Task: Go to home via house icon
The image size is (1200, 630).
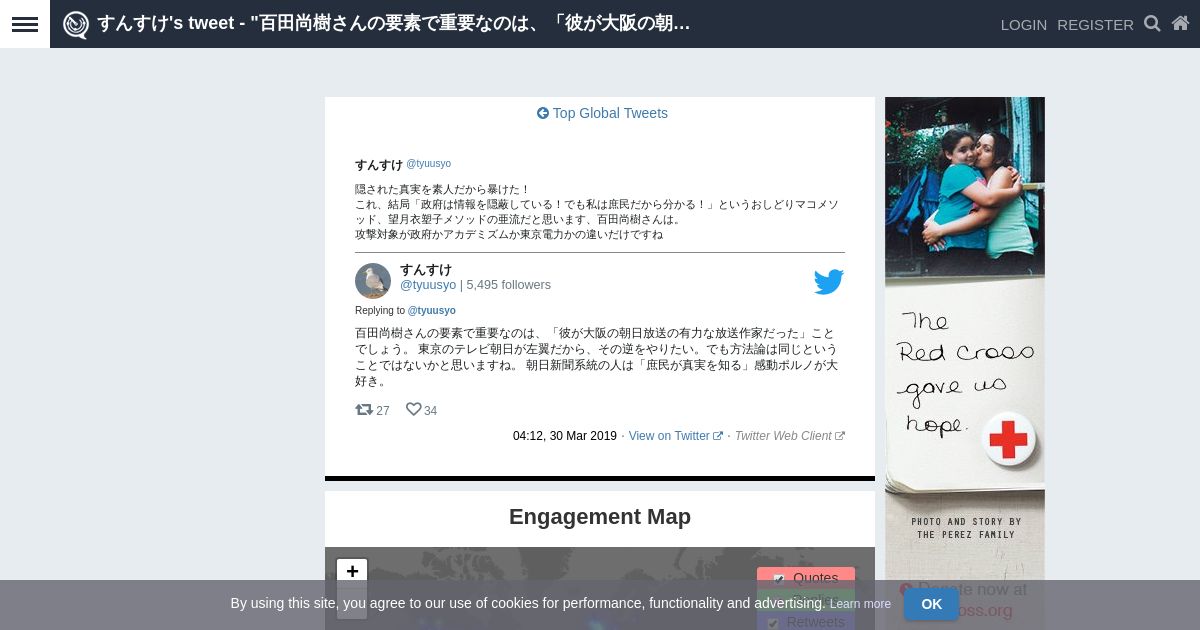Action: click(1180, 24)
